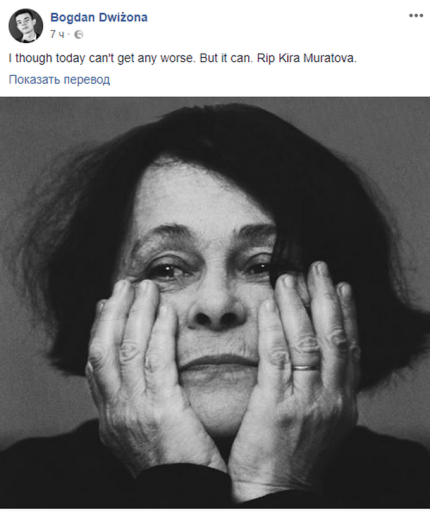Click the Показать перевод translation link
This screenshot has height=513, width=430.
(59, 80)
